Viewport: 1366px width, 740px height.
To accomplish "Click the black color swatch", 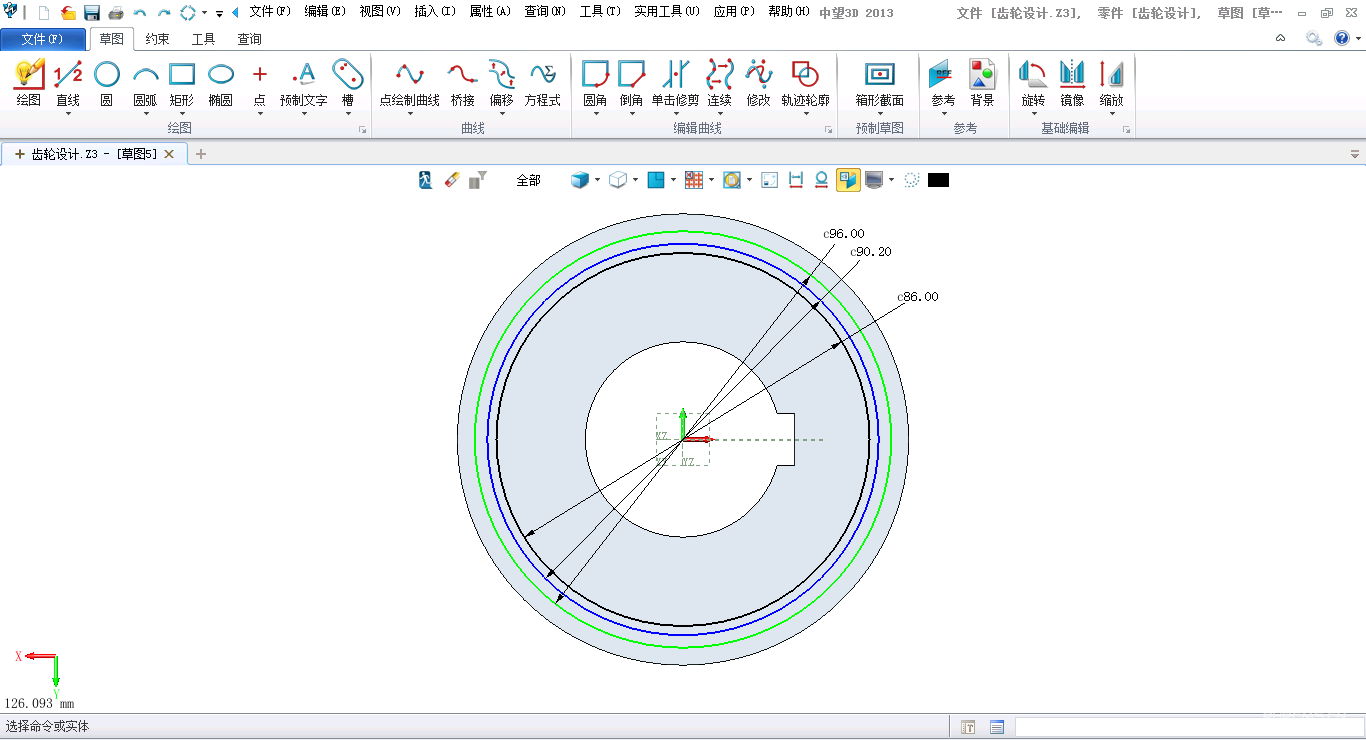I will click(938, 180).
